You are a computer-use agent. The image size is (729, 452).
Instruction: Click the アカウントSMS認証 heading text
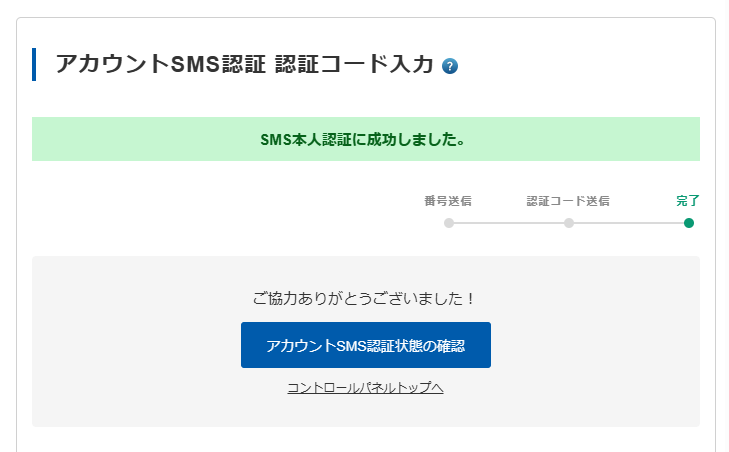160,65
